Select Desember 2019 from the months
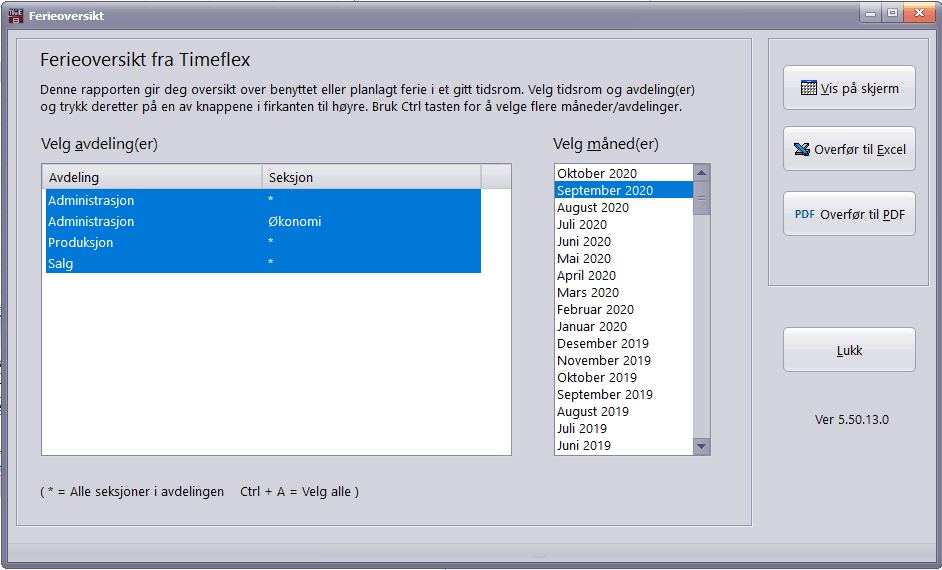 pos(603,343)
